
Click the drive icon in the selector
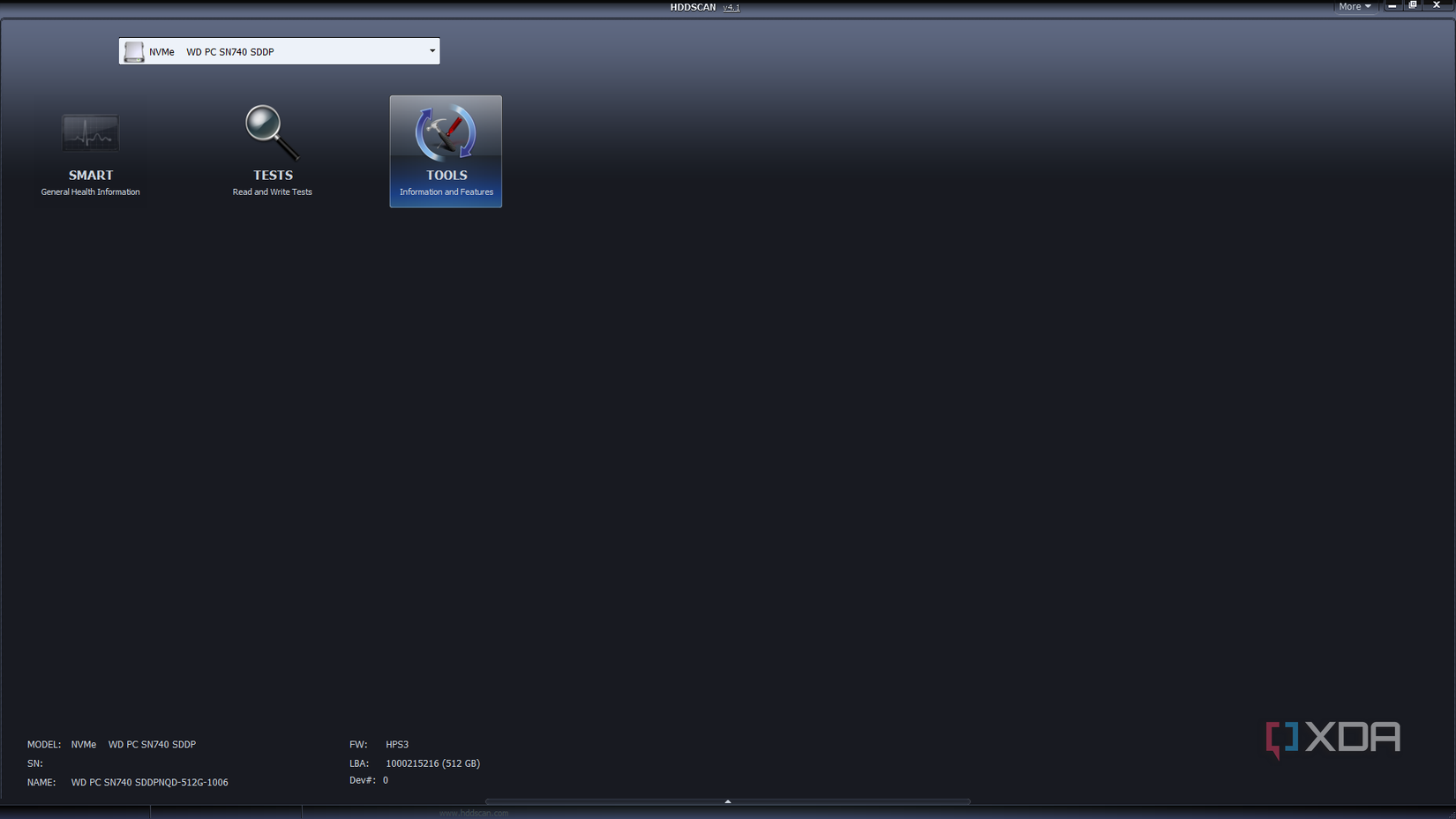[x=134, y=52]
